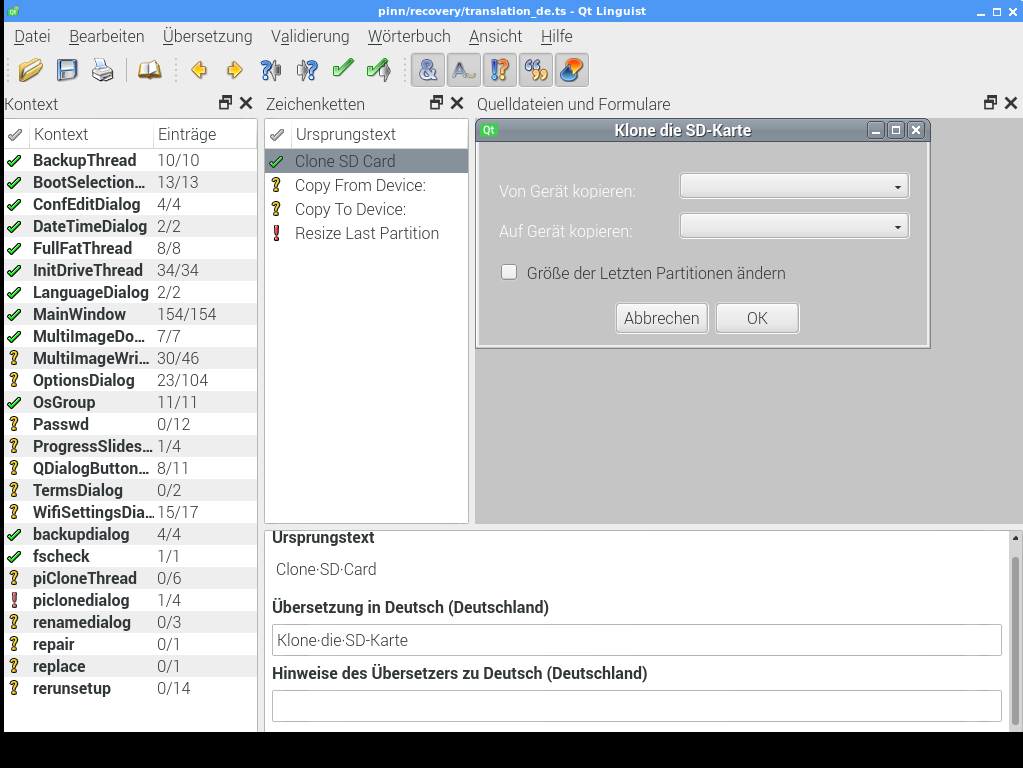The image size is (1023, 768).
Task: Maximize the Klone die SD-Karte preview
Action: tap(896, 131)
